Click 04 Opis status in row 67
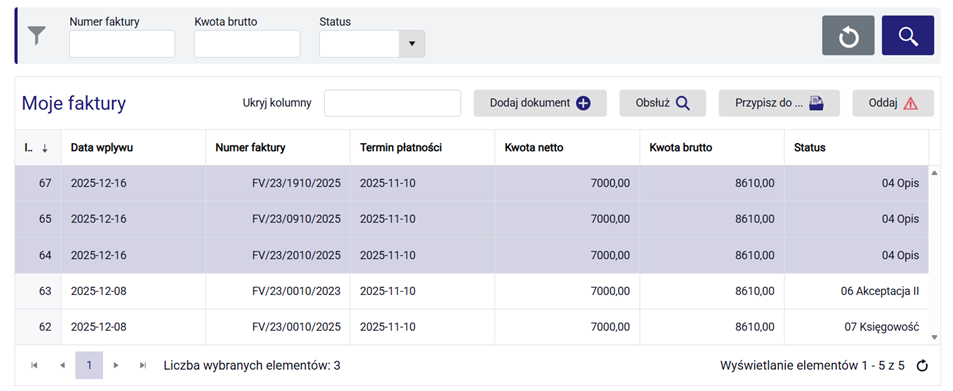The height and width of the screenshot is (391, 953). 900,183
